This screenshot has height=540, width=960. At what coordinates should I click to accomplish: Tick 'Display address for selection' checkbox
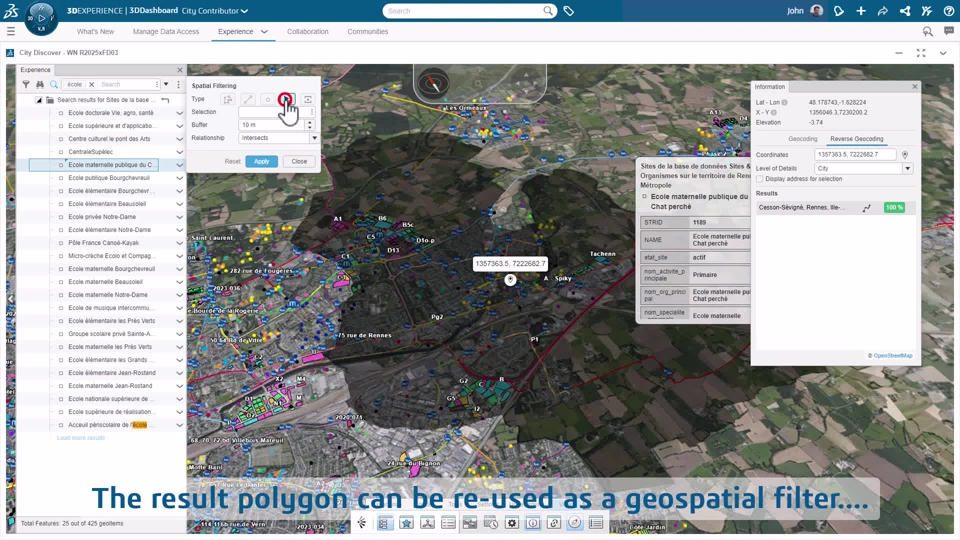pos(759,179)
